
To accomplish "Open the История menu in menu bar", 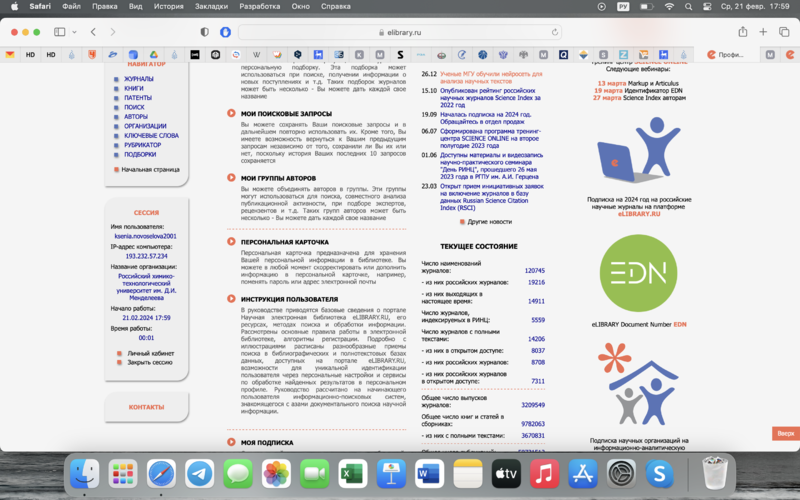I will [169, 6].
